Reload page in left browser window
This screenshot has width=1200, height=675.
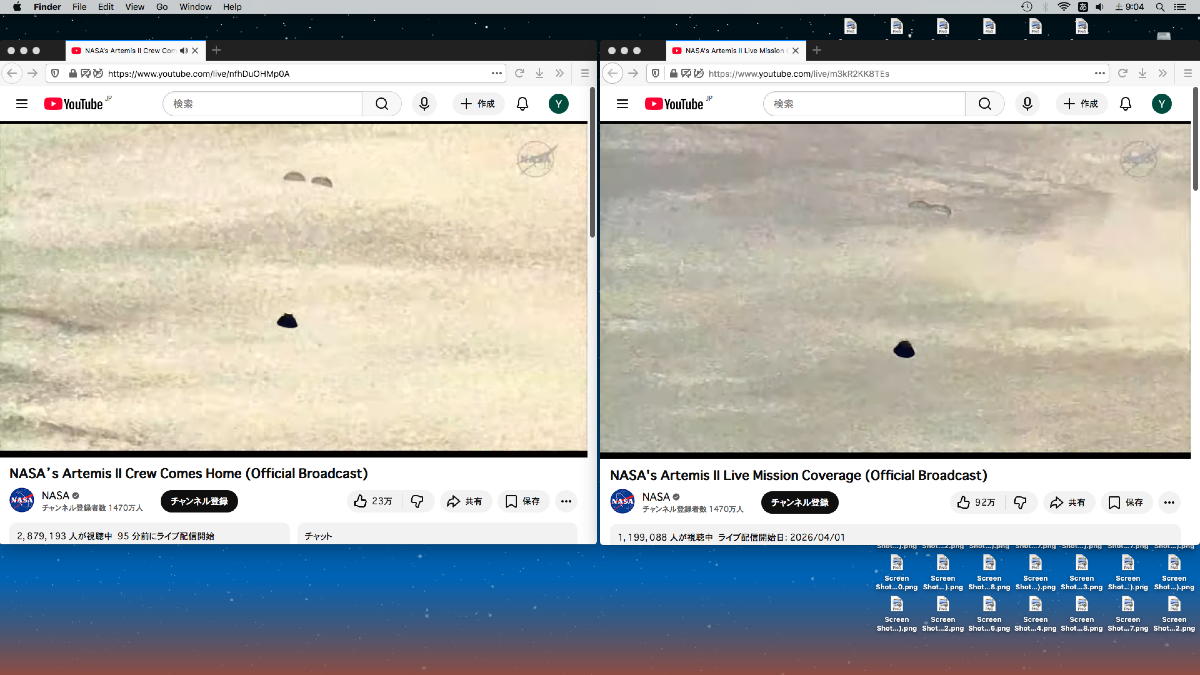click(x=520, y=73)
